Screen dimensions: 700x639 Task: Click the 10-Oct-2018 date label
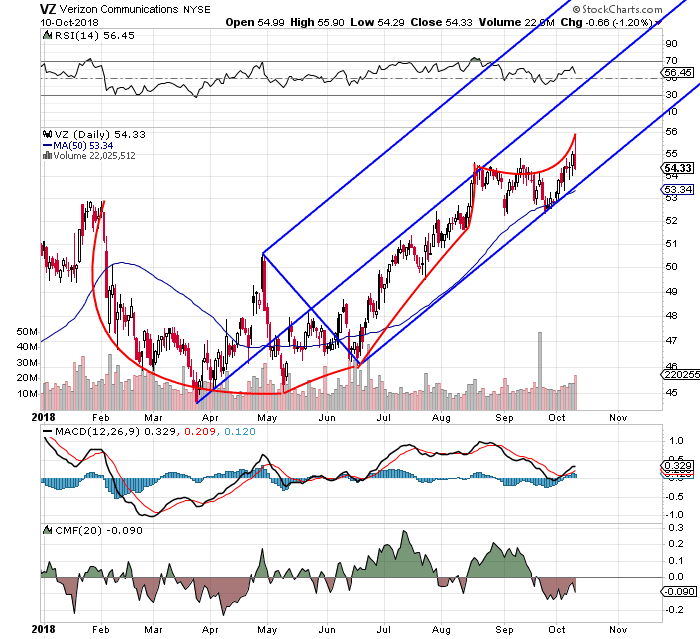pyautogui.click(x=69, y=22)
